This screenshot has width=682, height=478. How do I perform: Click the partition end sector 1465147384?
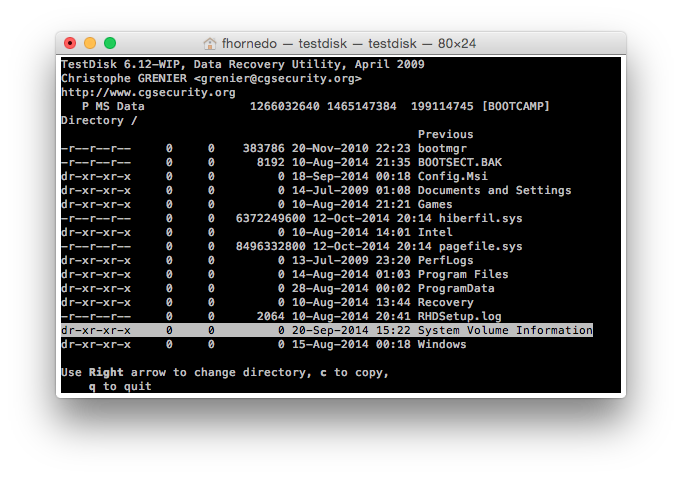click(361, 106)
